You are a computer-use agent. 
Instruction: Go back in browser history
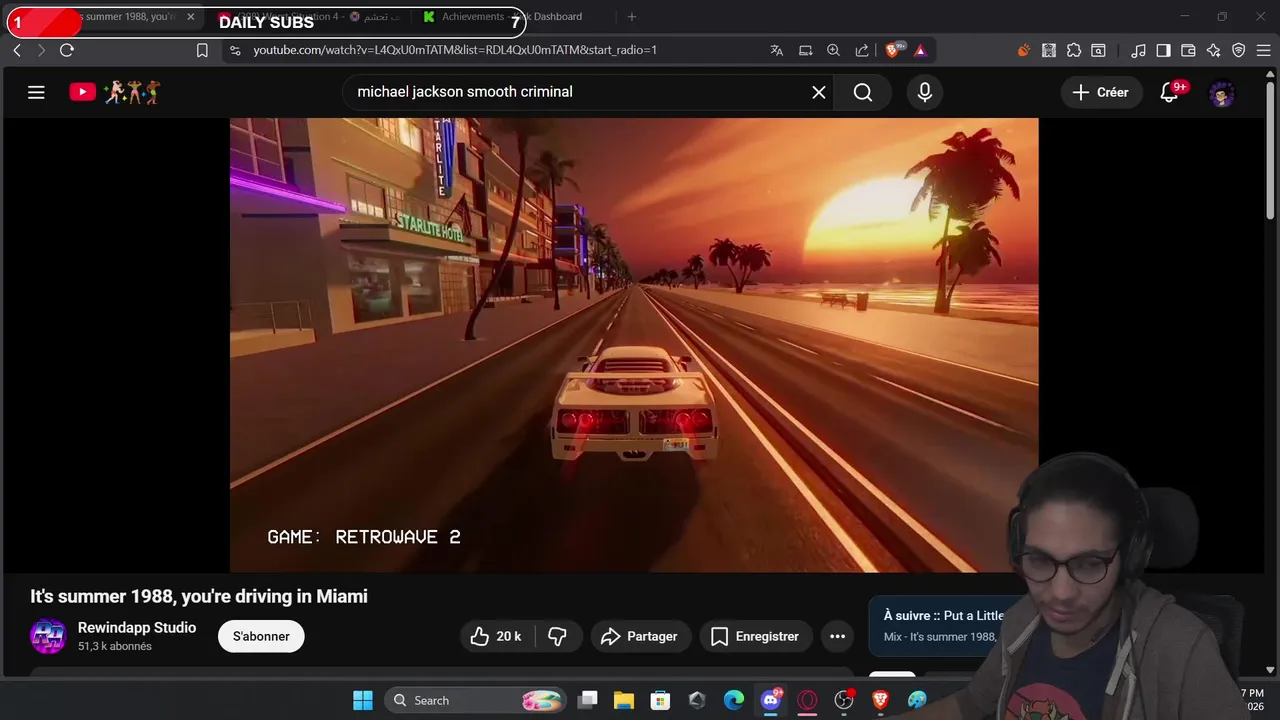click(17, 50)
